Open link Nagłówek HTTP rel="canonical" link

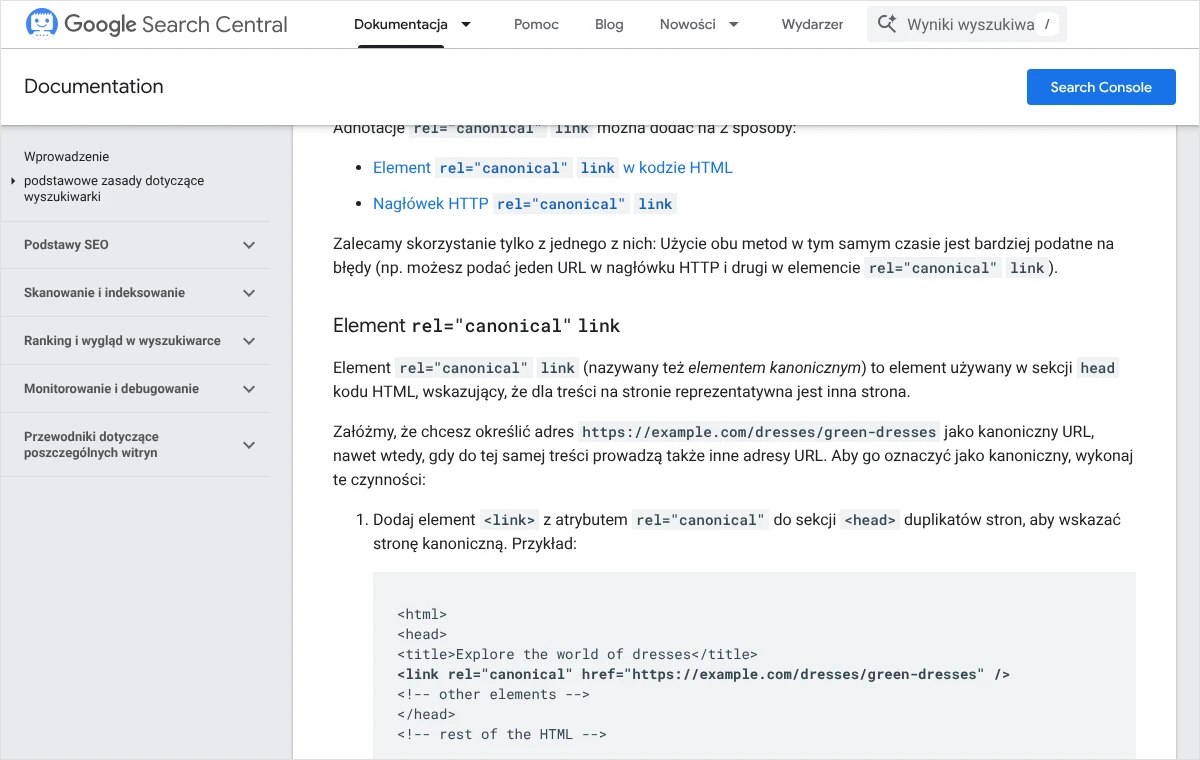pos(525,204)
